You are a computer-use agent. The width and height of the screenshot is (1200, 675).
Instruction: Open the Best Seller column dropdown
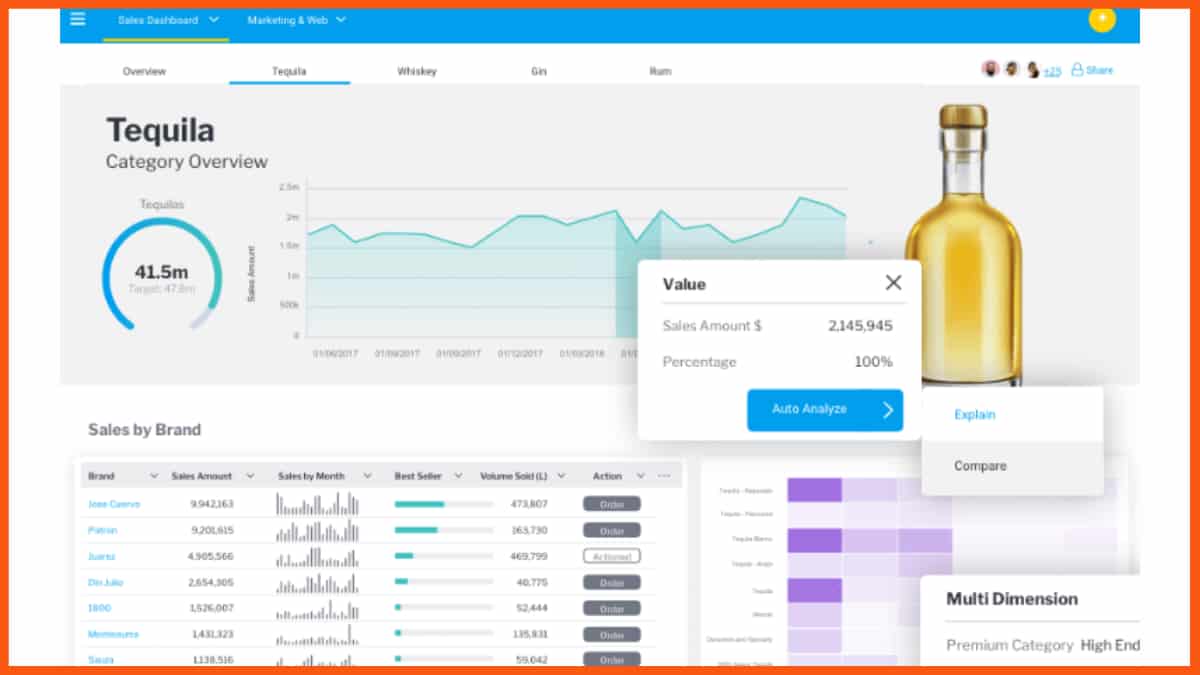pos(458,476)
